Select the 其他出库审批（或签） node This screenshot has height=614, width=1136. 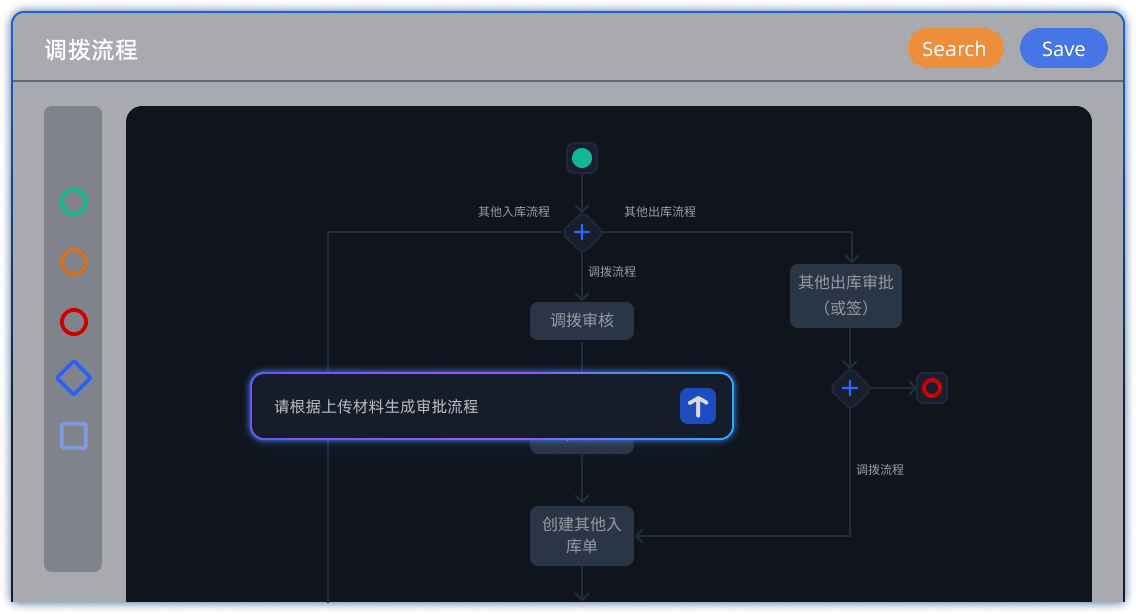[x=845, y=295]
